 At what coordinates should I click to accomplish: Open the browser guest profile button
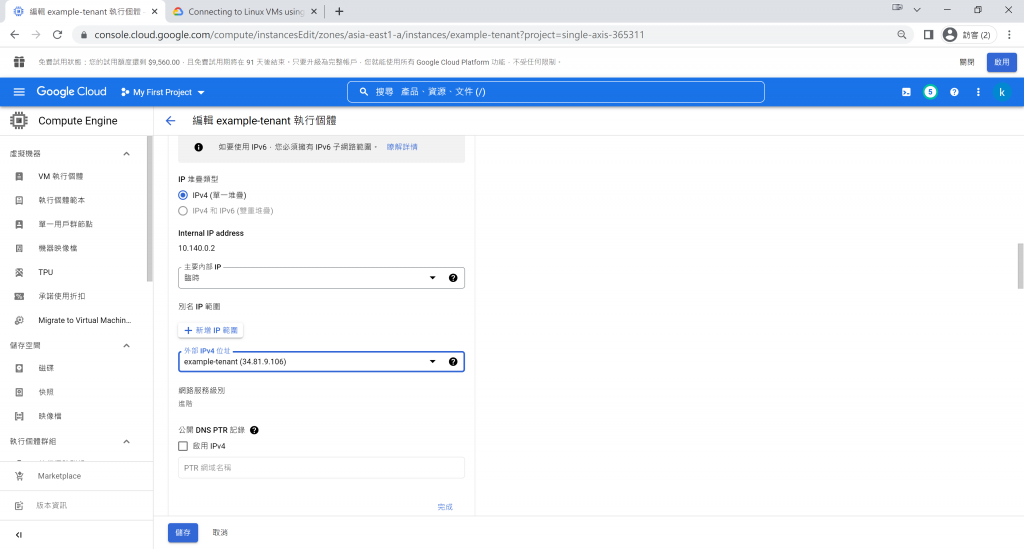click(968, 35)
